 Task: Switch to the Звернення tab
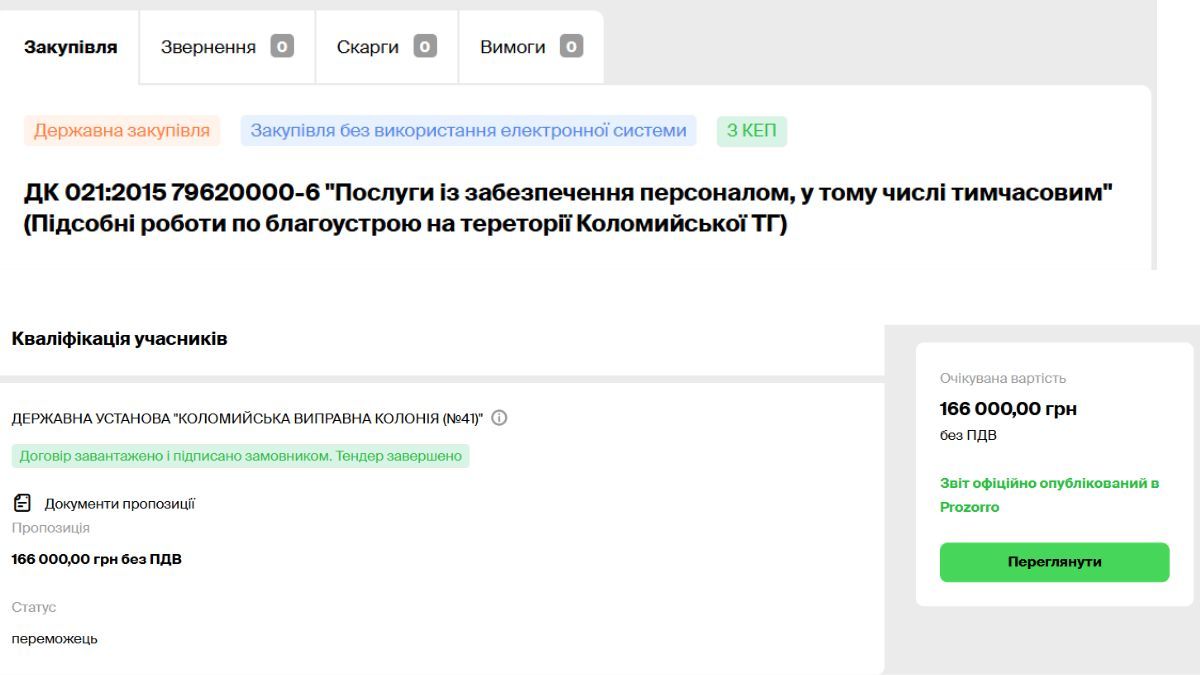(208, 47)
